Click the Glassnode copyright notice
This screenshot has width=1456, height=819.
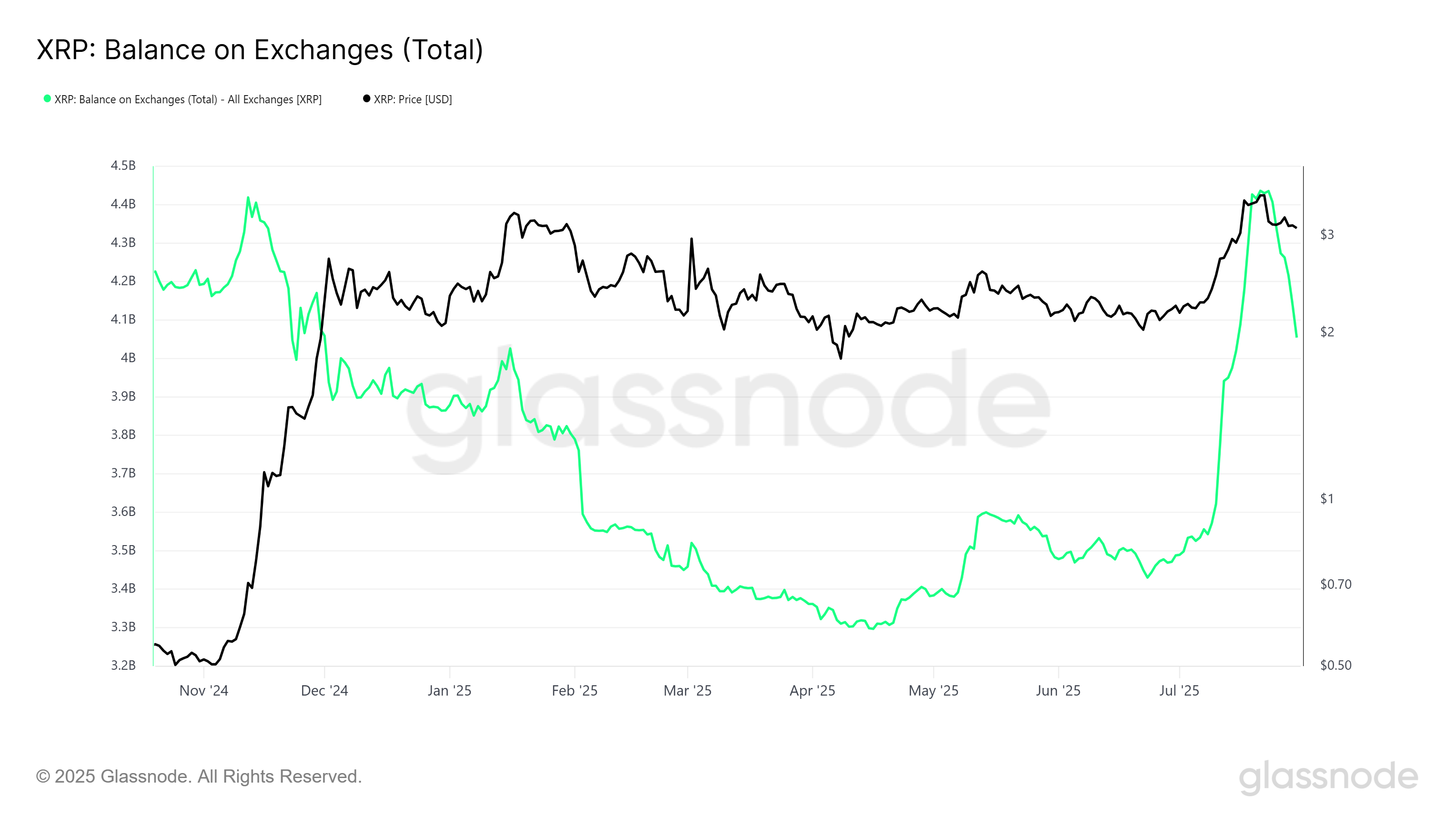(x=199, y=777)
